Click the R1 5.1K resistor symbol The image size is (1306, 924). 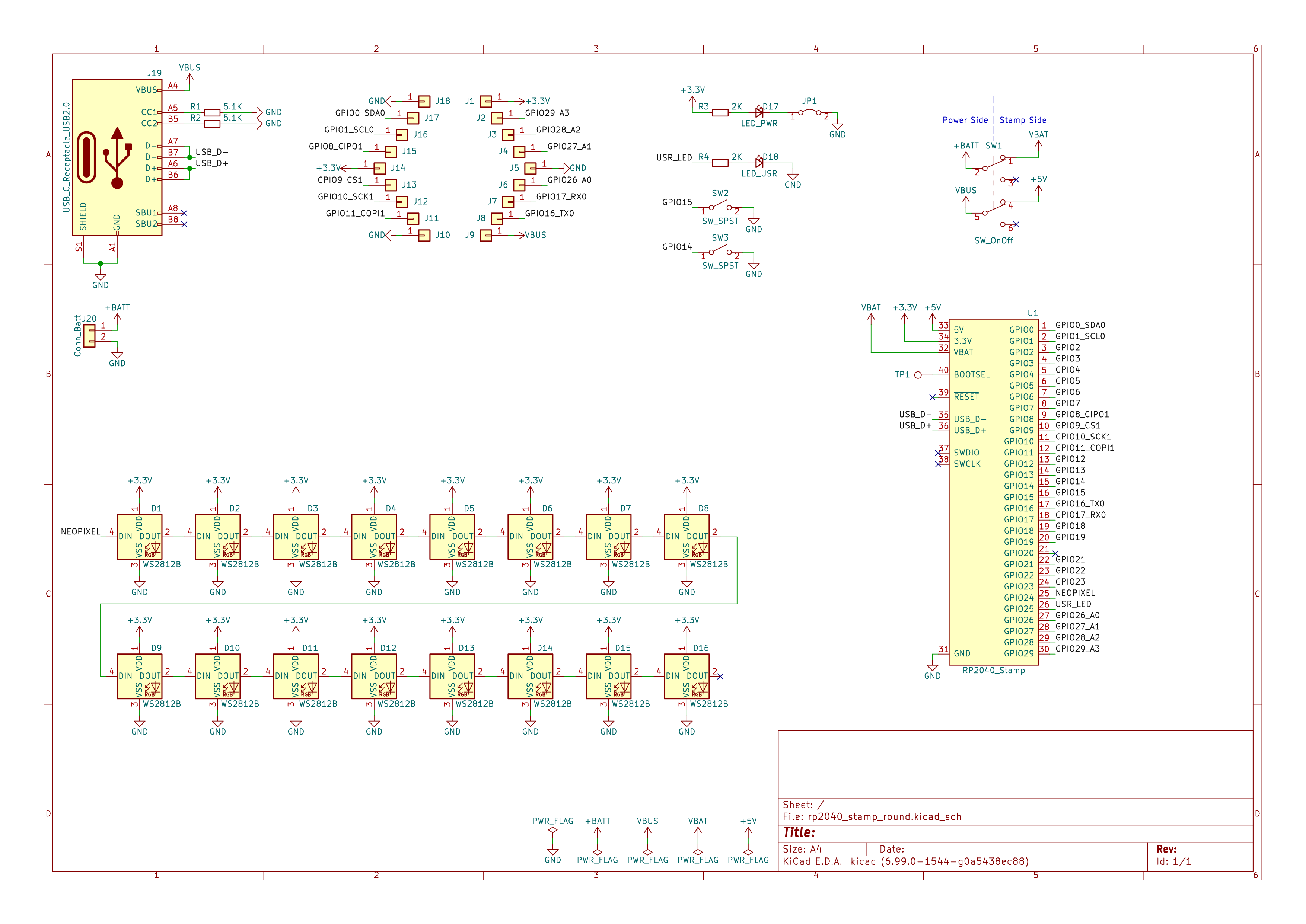(x=212, y=113)
